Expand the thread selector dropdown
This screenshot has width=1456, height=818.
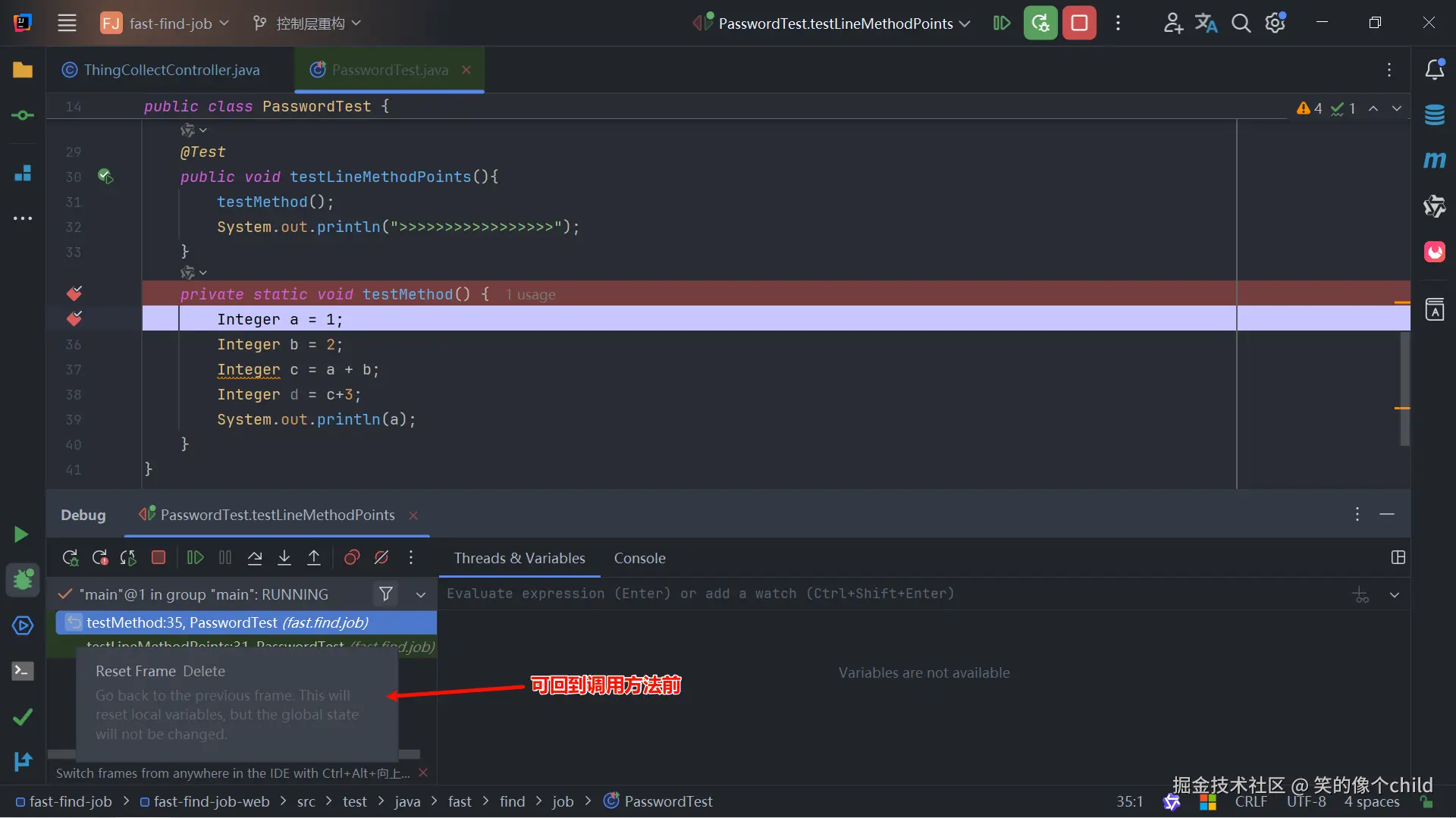pos(421,595)
